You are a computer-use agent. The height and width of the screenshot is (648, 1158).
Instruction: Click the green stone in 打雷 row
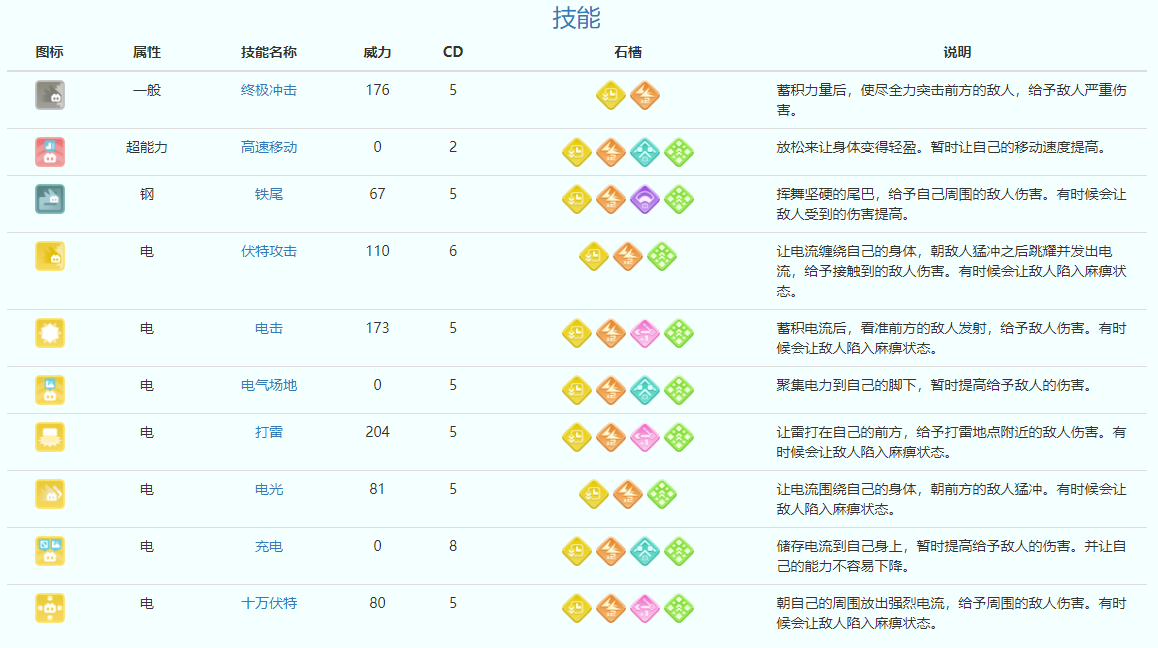679,437
